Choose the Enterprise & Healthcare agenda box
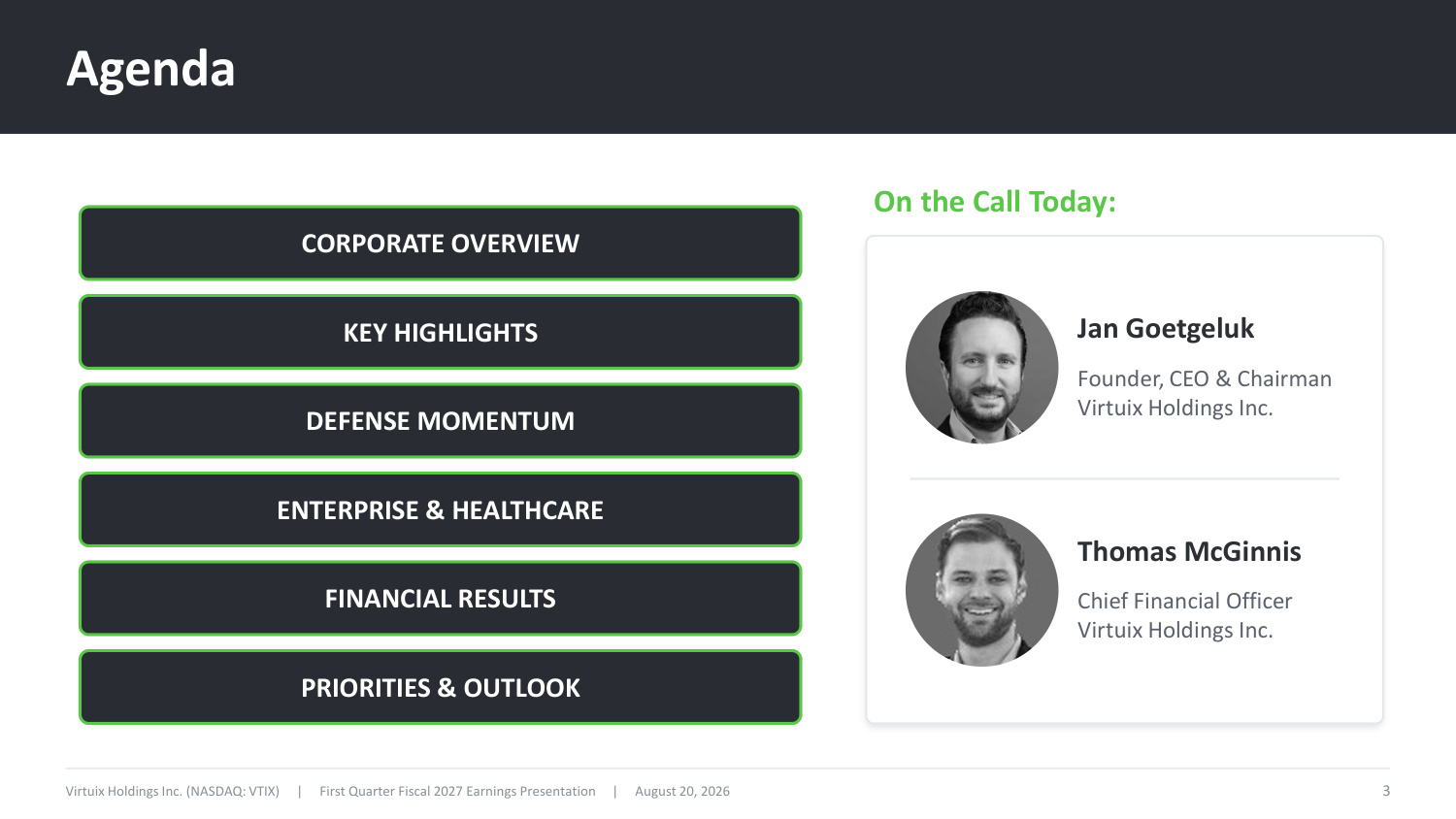This screenshot has width=1456, height=819. pos(440,509)
